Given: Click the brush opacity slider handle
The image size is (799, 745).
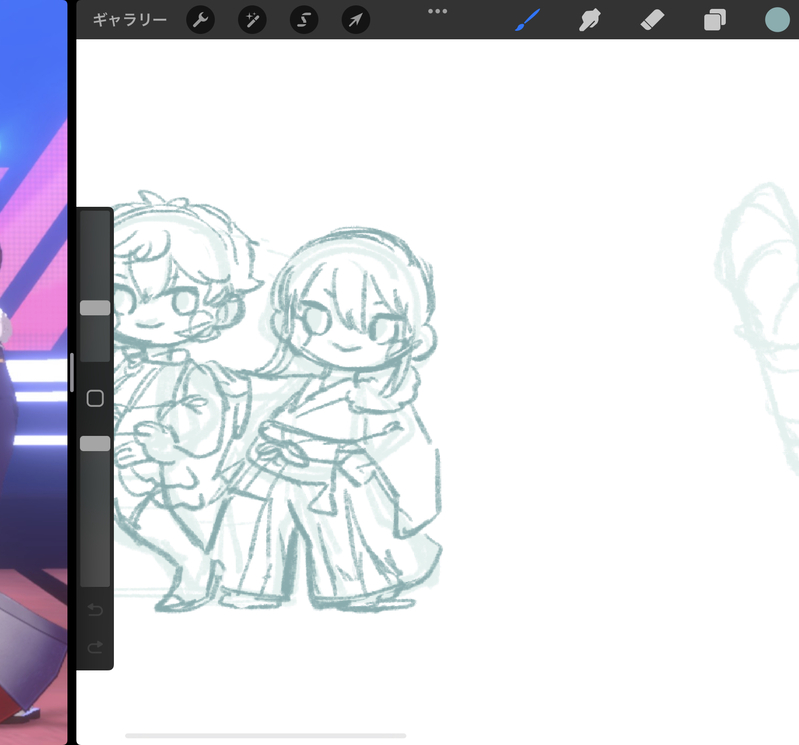Looking at the screenshot, I should [95, 443].
